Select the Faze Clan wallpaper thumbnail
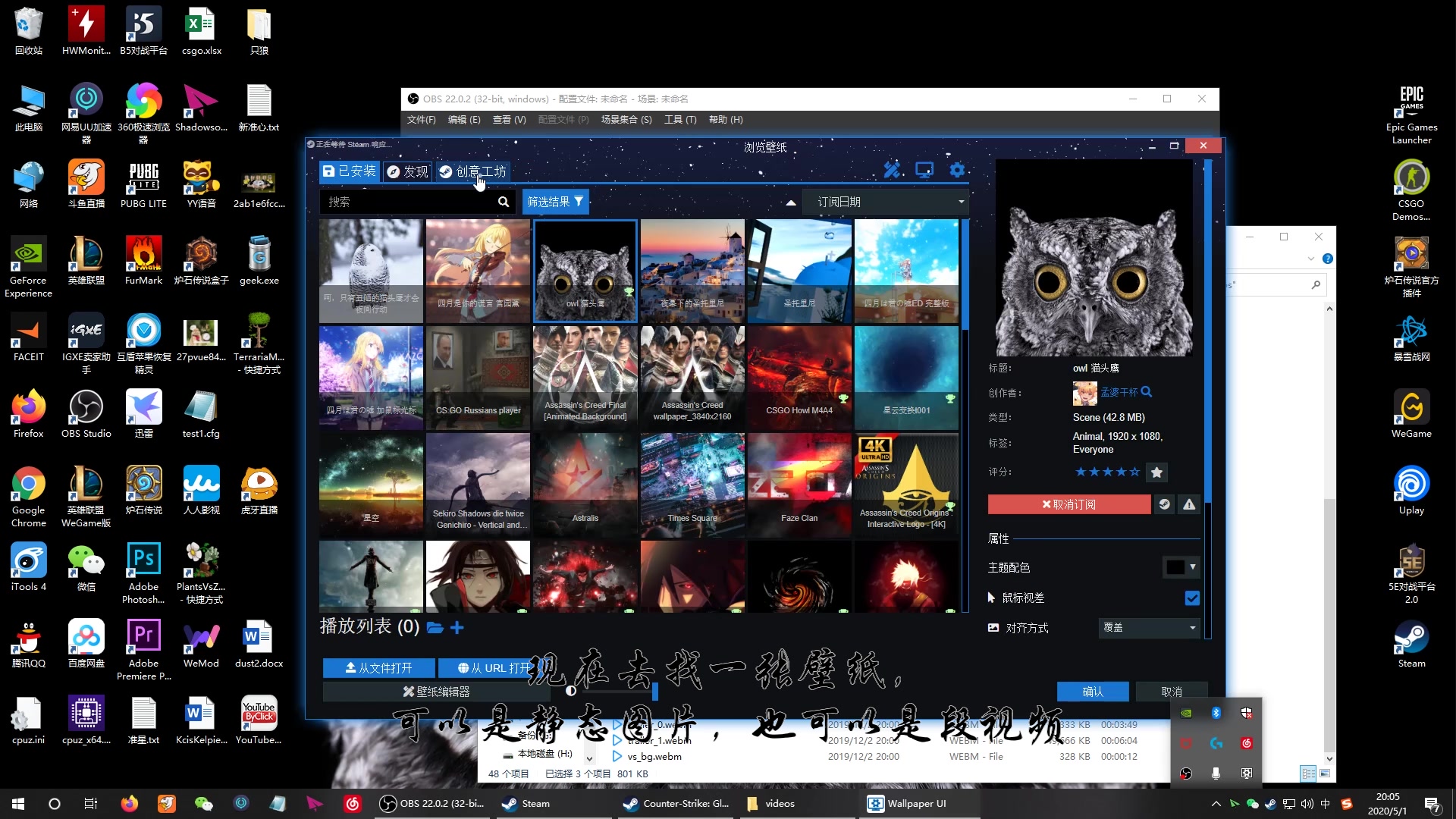 click(799, 485)
